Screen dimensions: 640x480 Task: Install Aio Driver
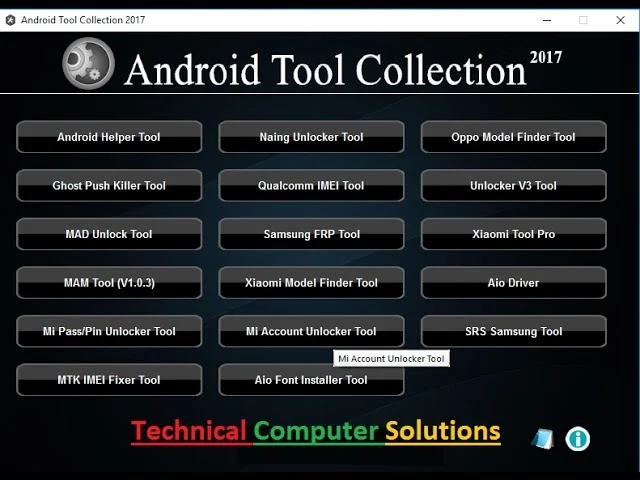click(x=513, y=282)
